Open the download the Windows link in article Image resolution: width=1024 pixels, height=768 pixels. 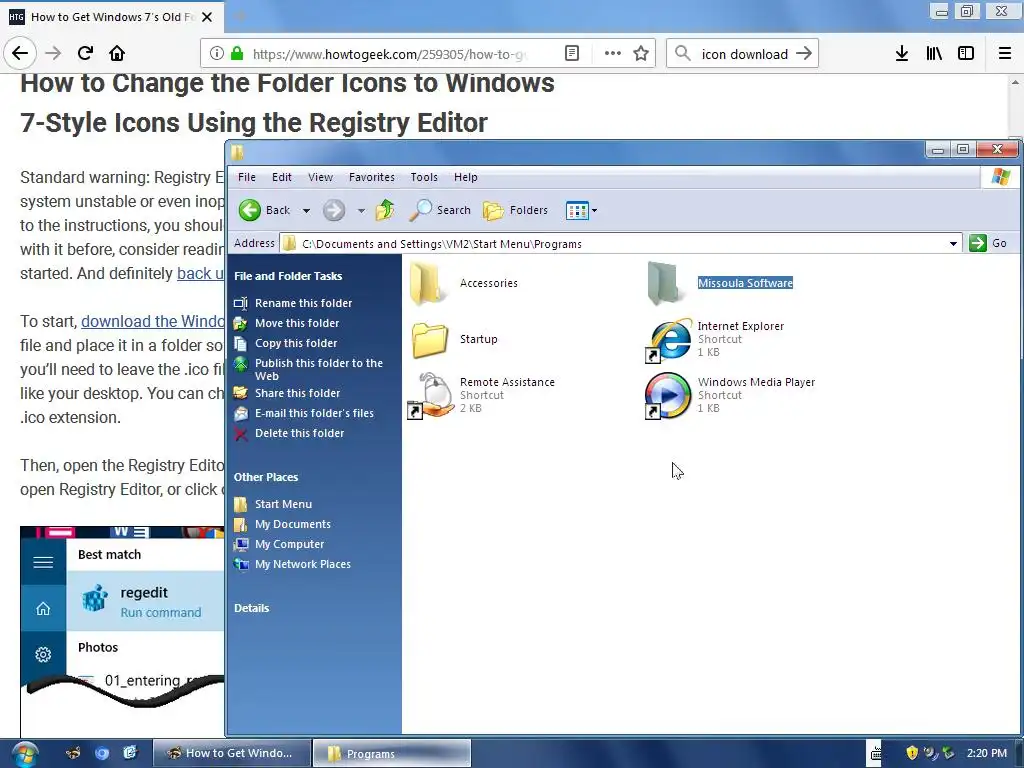[x=153, y=321]
